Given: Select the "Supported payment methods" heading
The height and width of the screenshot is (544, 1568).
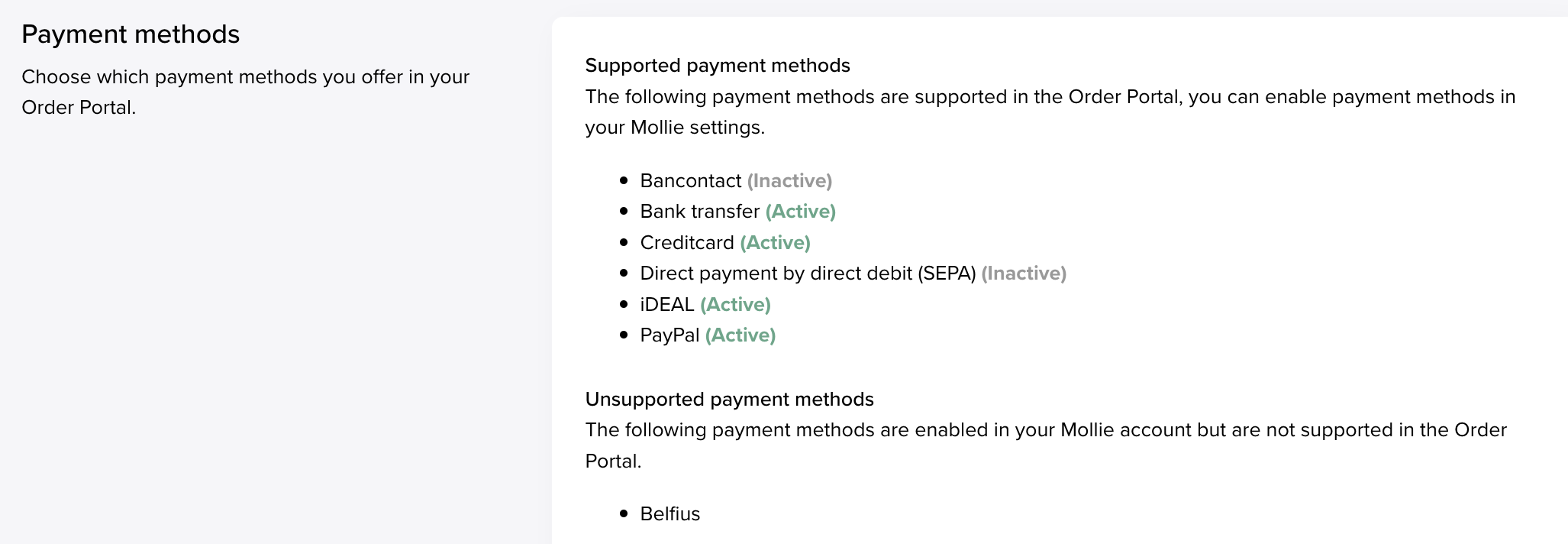Looking at the screenshot, I should point(718,66).
